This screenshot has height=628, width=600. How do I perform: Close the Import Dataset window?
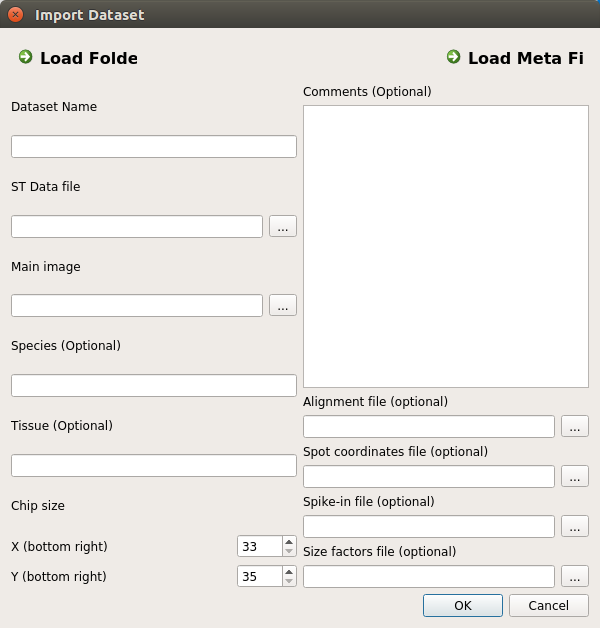15,15
